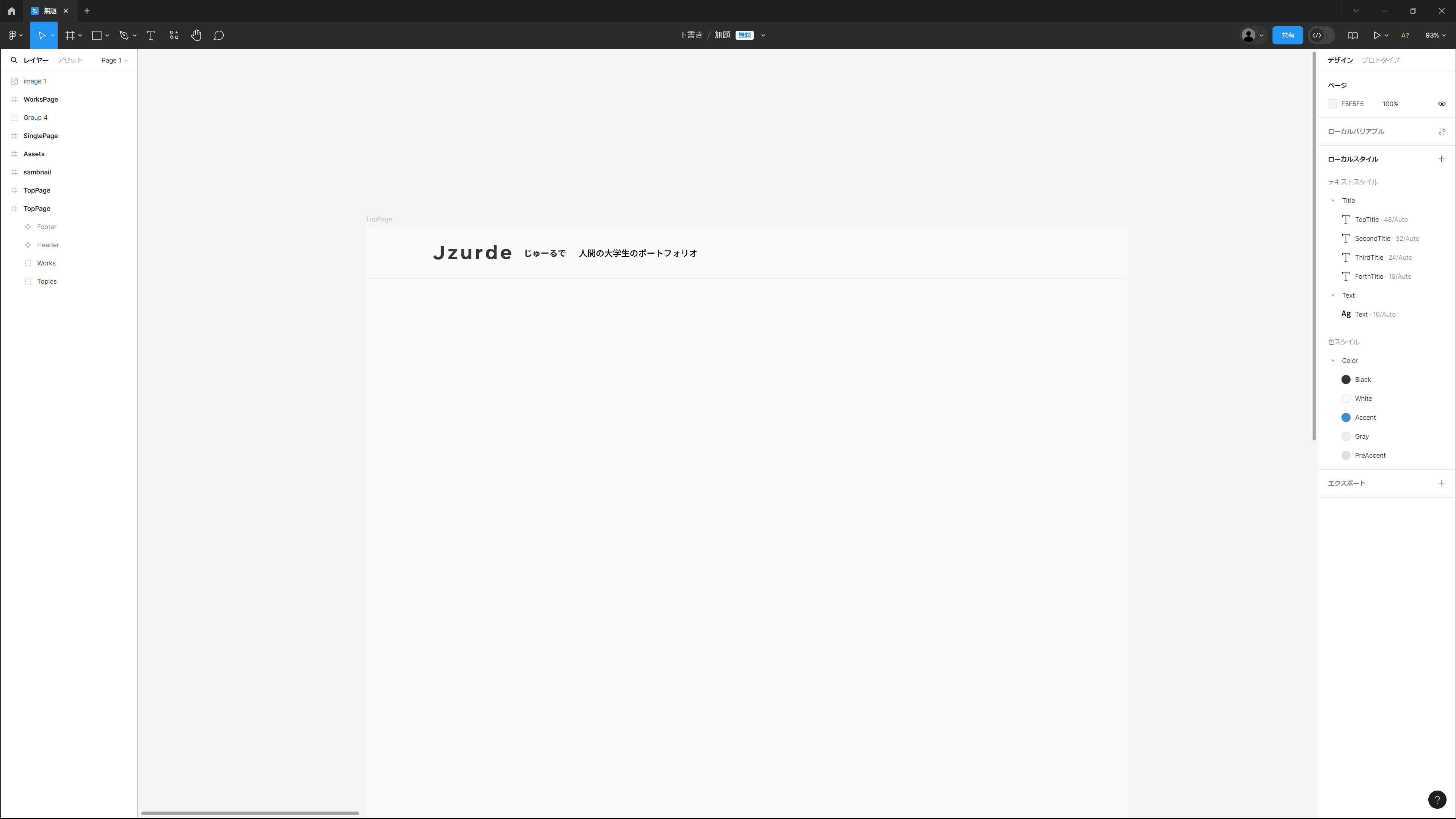Toggle Dev Mode switch

pyautogui.click(x=1321, y=35)
